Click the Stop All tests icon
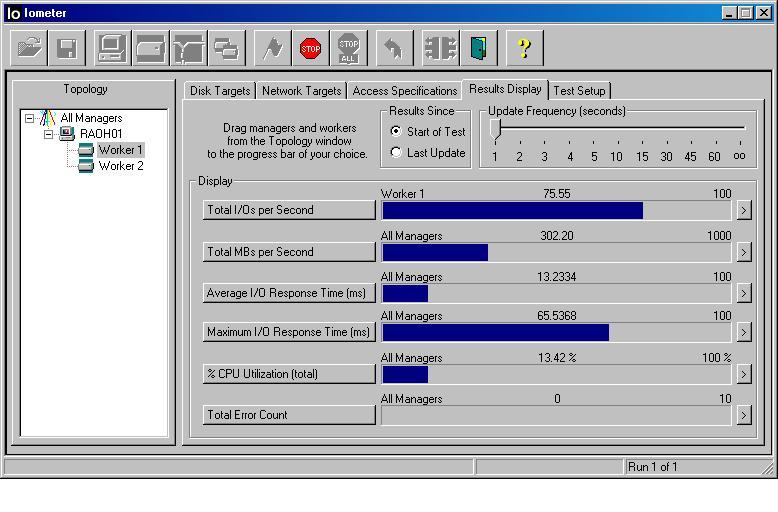 (x=349, y=48)
